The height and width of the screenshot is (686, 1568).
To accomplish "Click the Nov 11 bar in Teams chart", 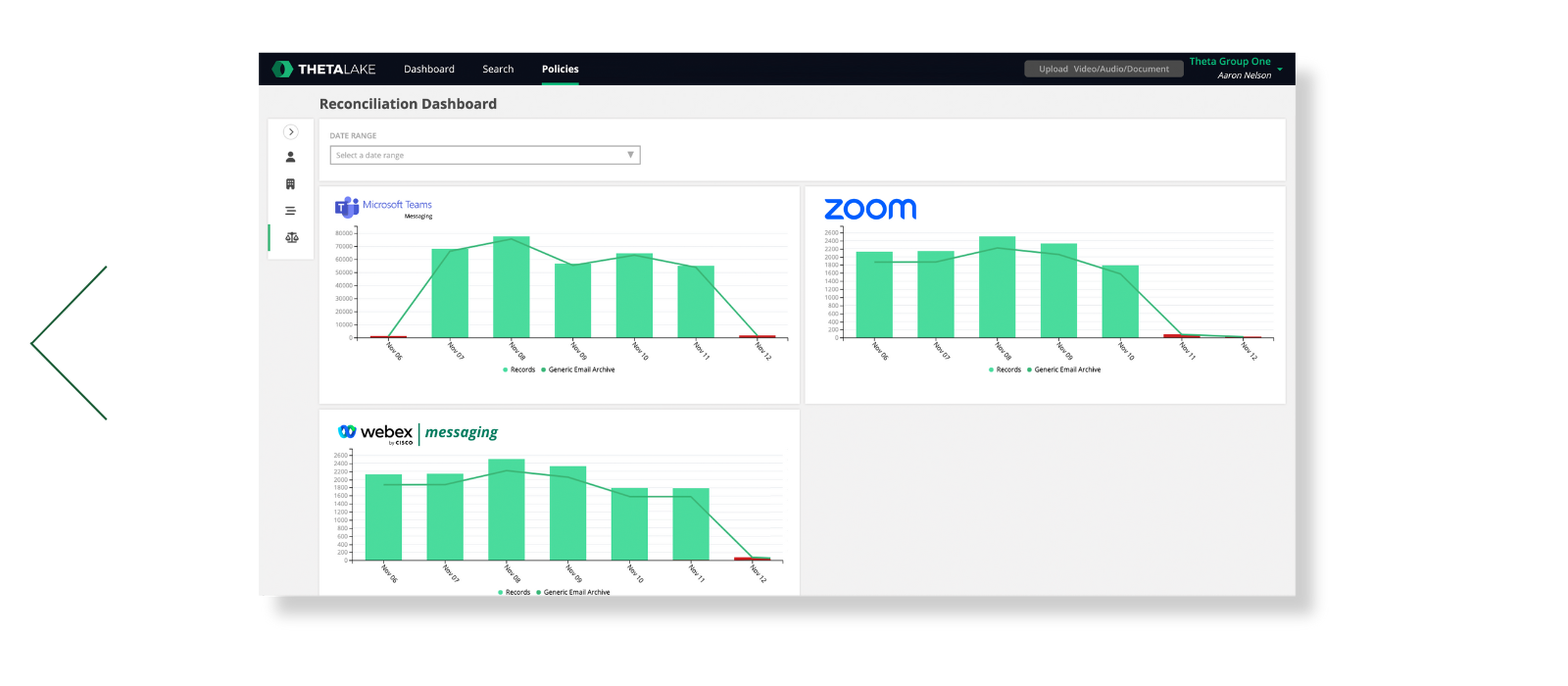I will tap(696, 302).
